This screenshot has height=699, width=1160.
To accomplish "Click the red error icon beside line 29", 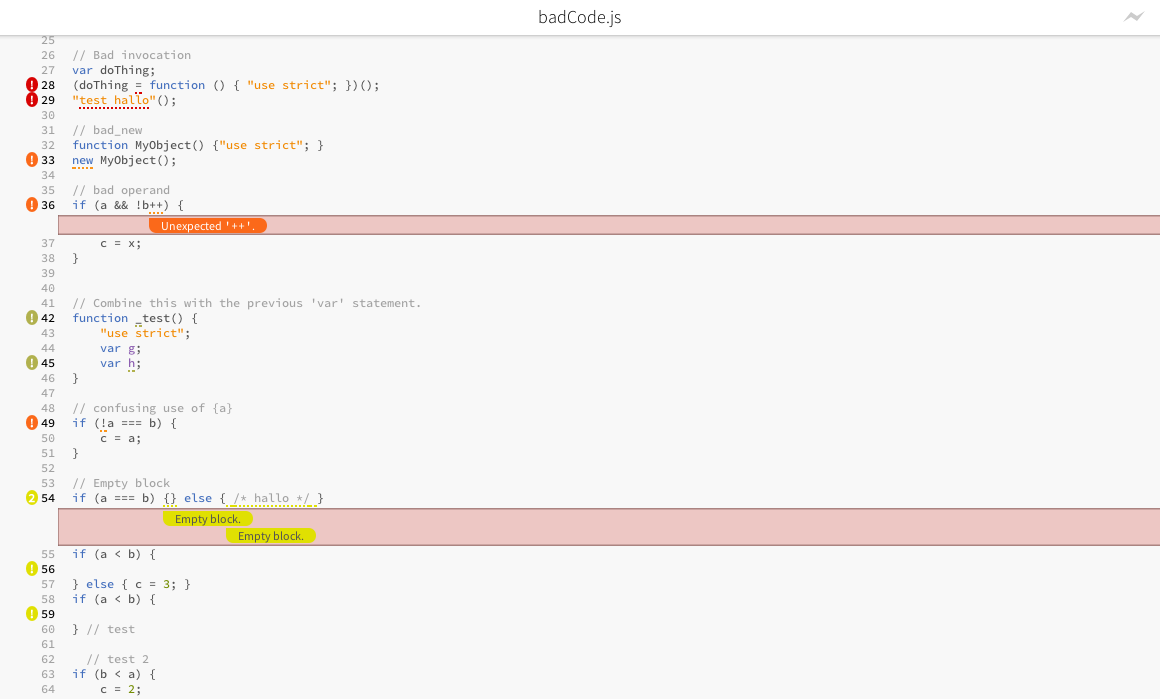I will (x=31, y=100).
